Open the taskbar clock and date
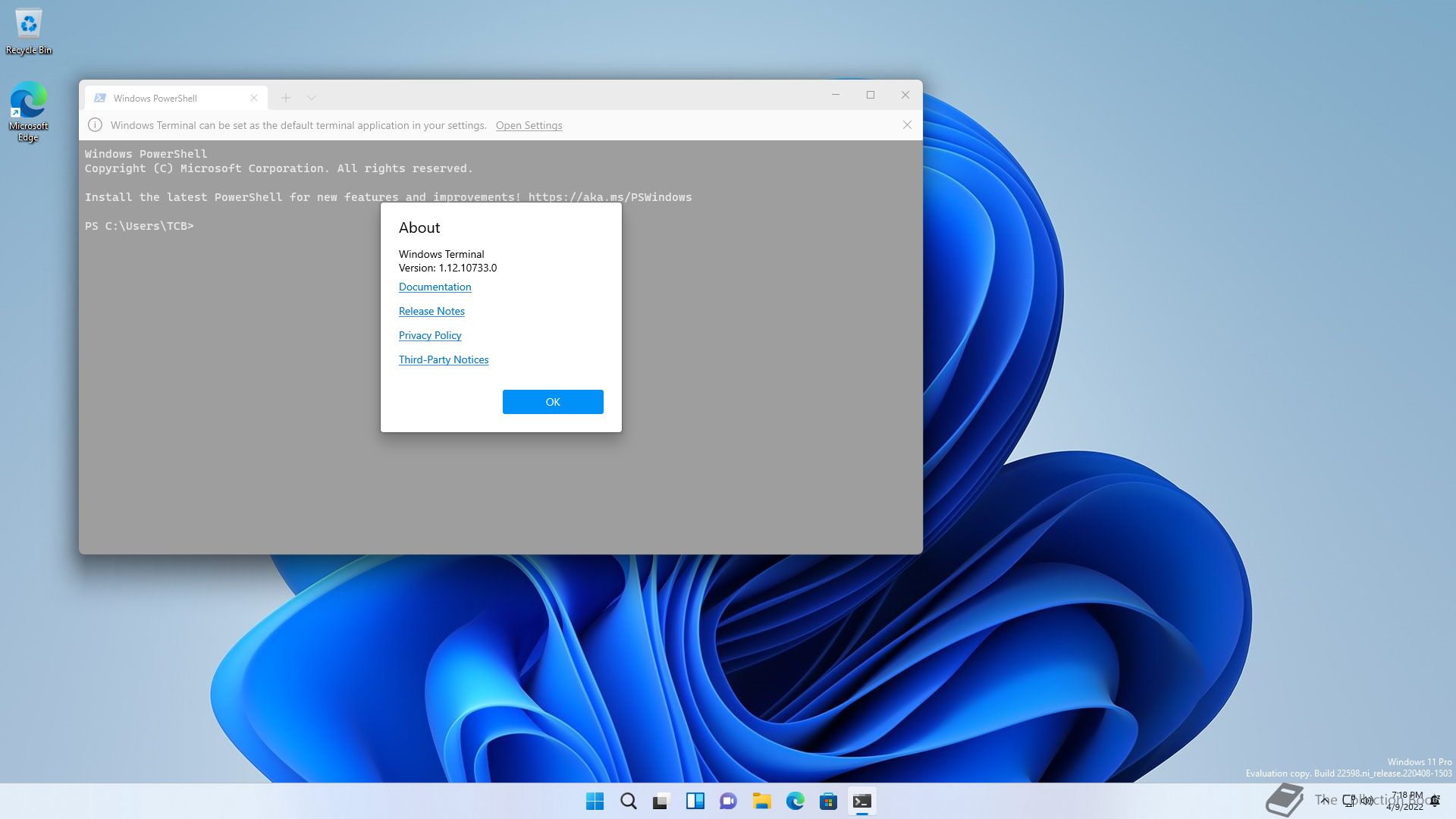 pos(1407,801)
